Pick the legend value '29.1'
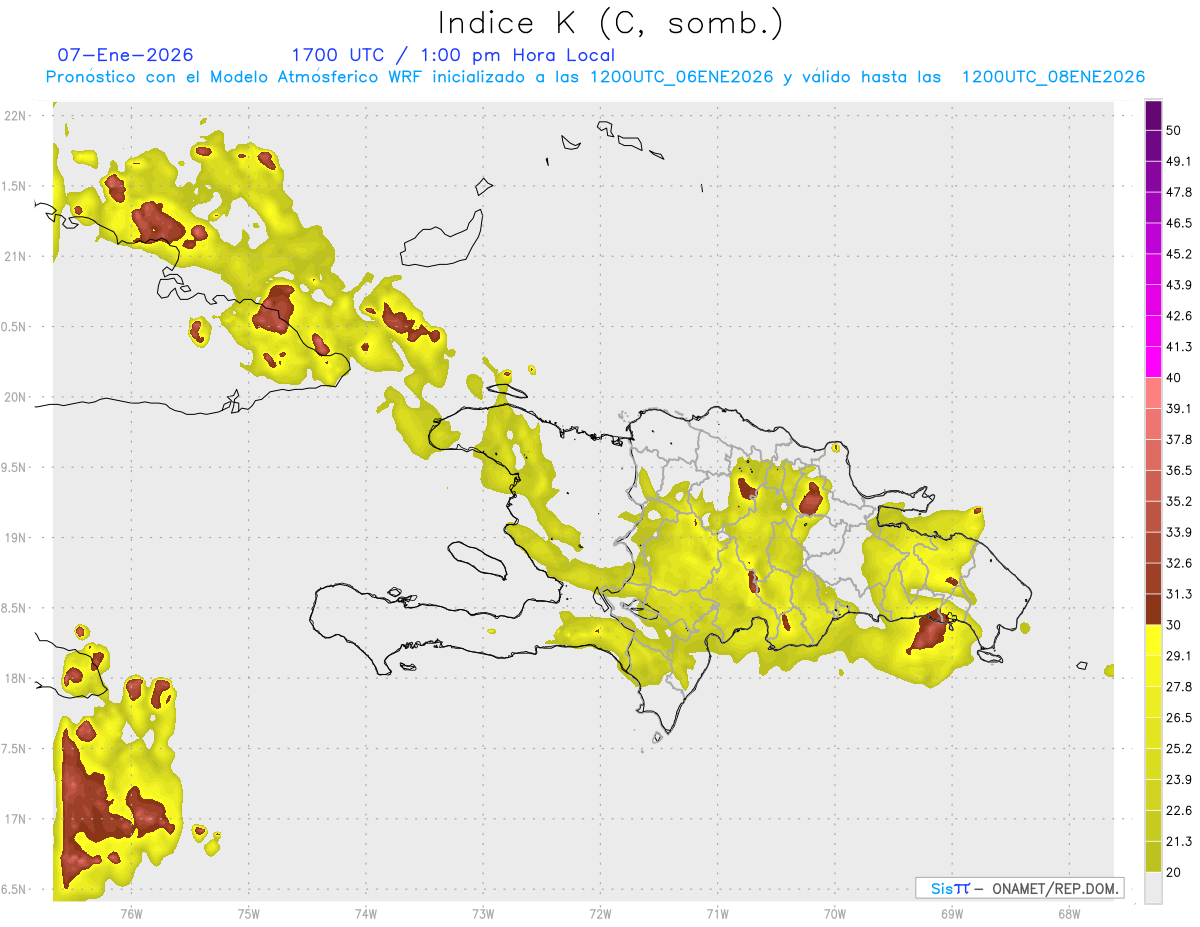Viewport: 1200px width, 927px height. coord(1178,656)
